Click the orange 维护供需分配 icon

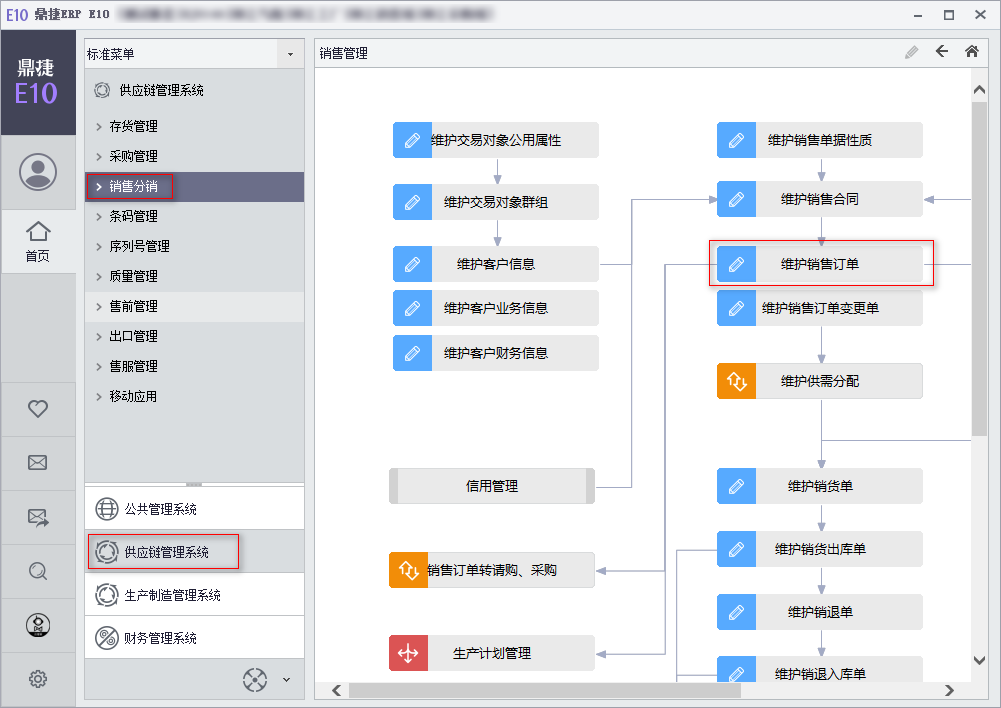pyautogui.click(x=736, y=381)
